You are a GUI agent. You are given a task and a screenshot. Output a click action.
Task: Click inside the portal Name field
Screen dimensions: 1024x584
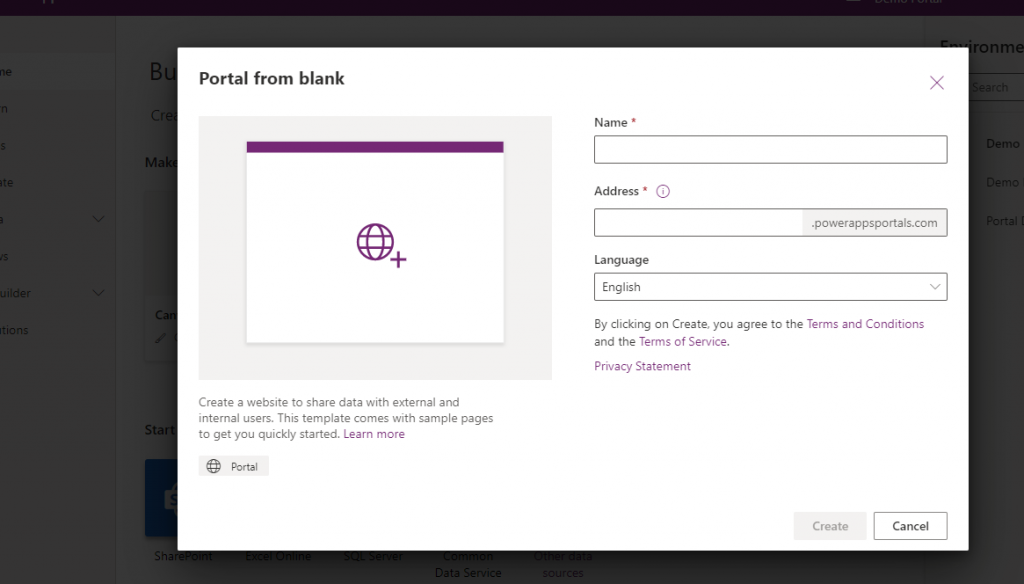click(770, 150)
